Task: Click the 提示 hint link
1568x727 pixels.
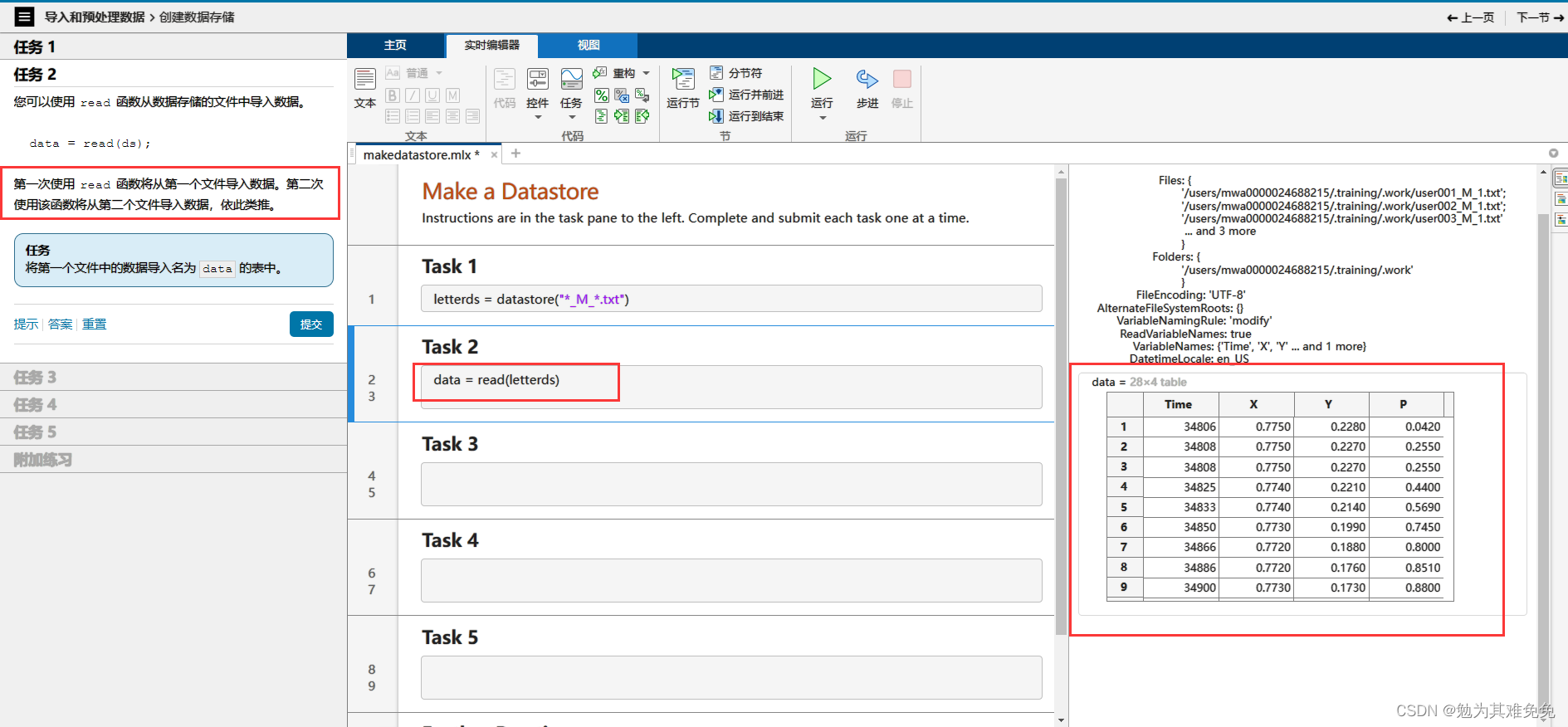Action: pos(26,324)
